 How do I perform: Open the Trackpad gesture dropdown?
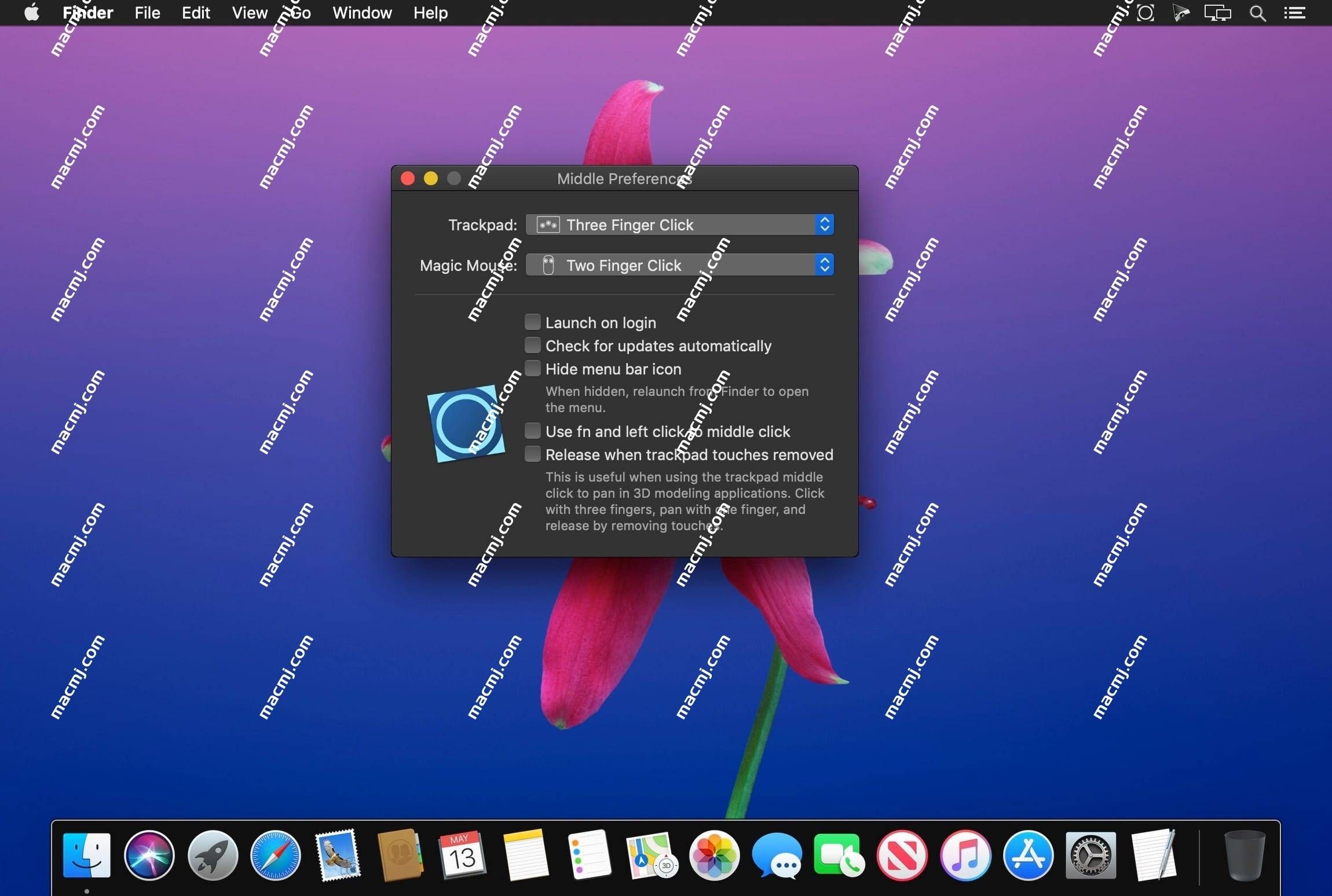[679, 225]
